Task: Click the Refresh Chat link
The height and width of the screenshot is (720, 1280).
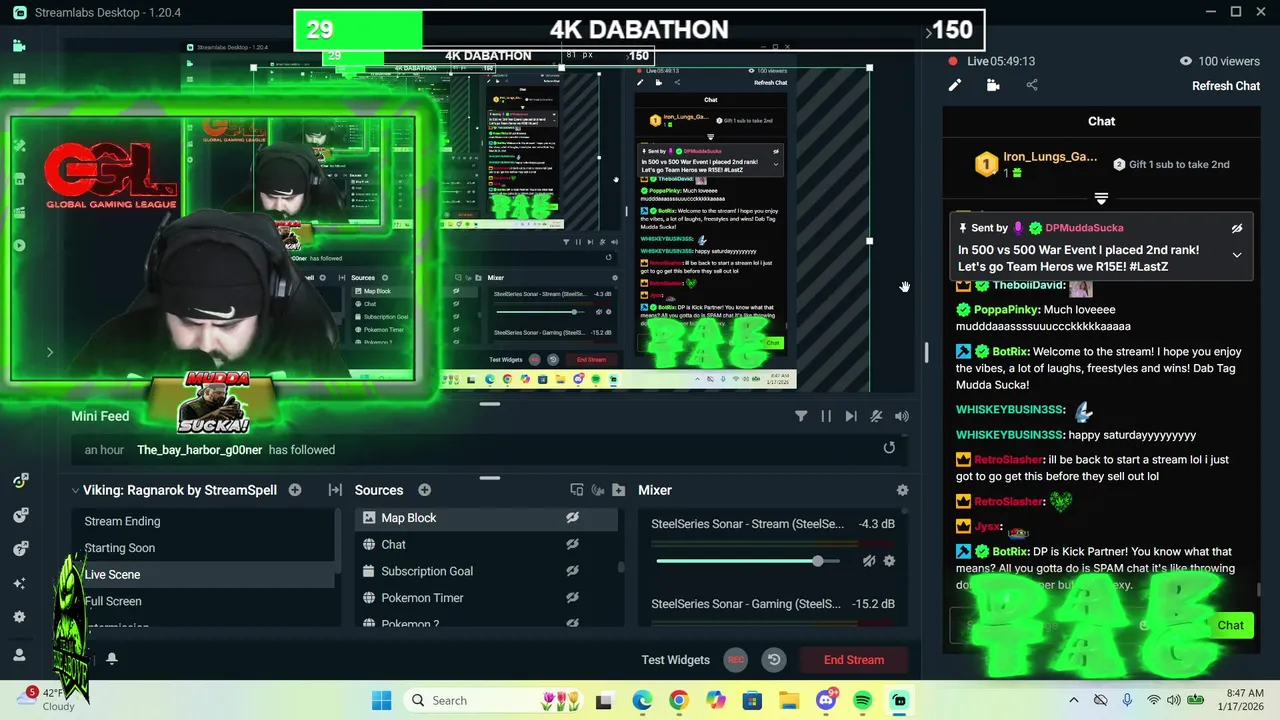Action: pos(1226,86)
